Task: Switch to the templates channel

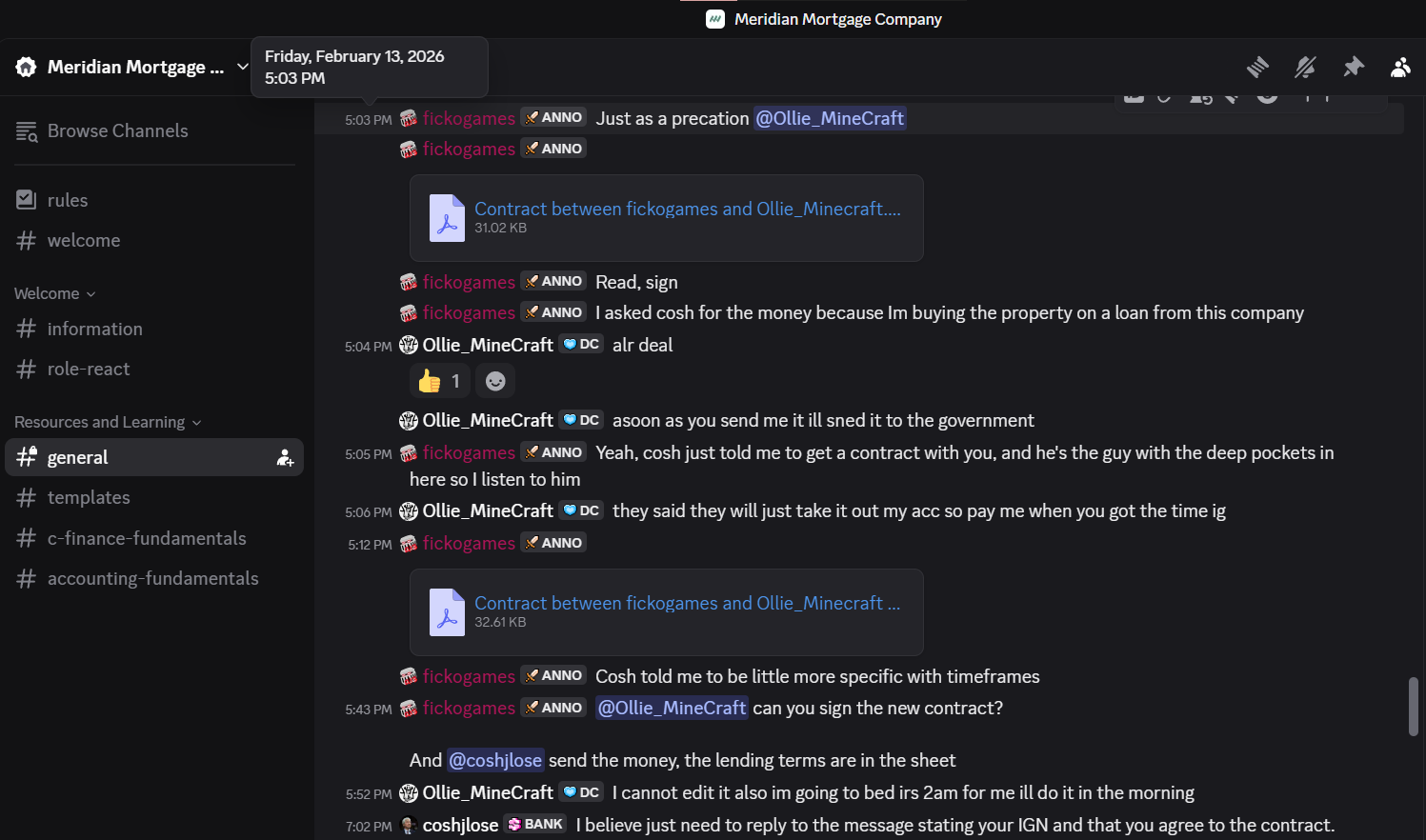Action: pos(89,498)
